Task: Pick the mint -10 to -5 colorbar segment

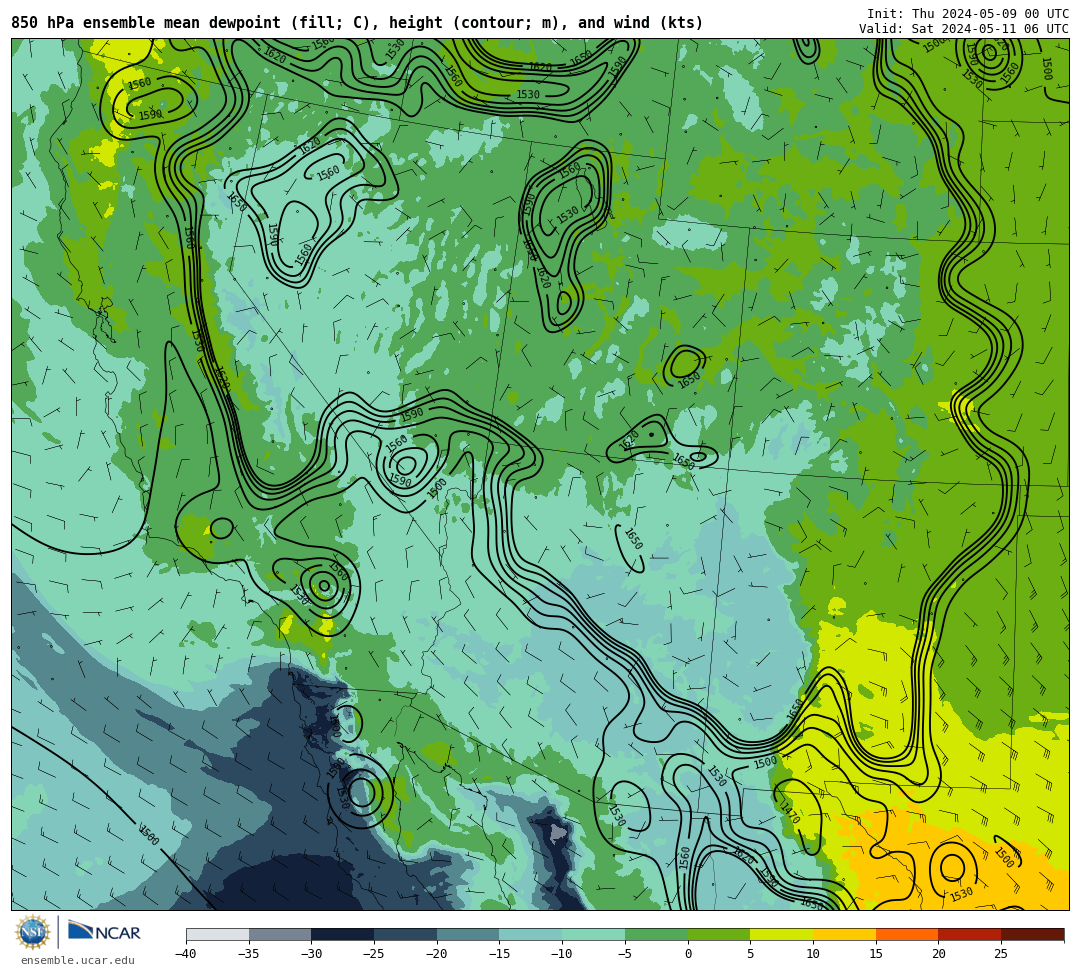Action: coord(594,934)
